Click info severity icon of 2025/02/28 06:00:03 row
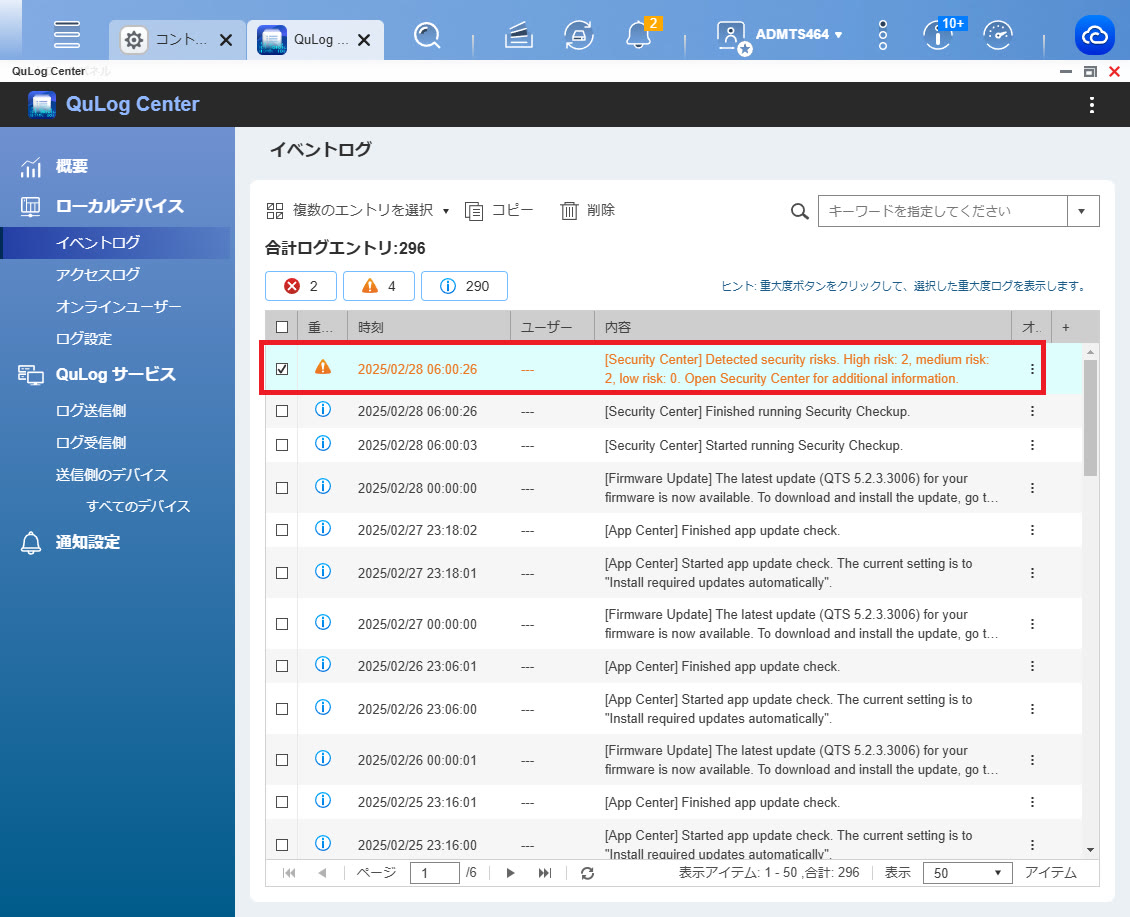1130x917 pixels. pos(323,443)
